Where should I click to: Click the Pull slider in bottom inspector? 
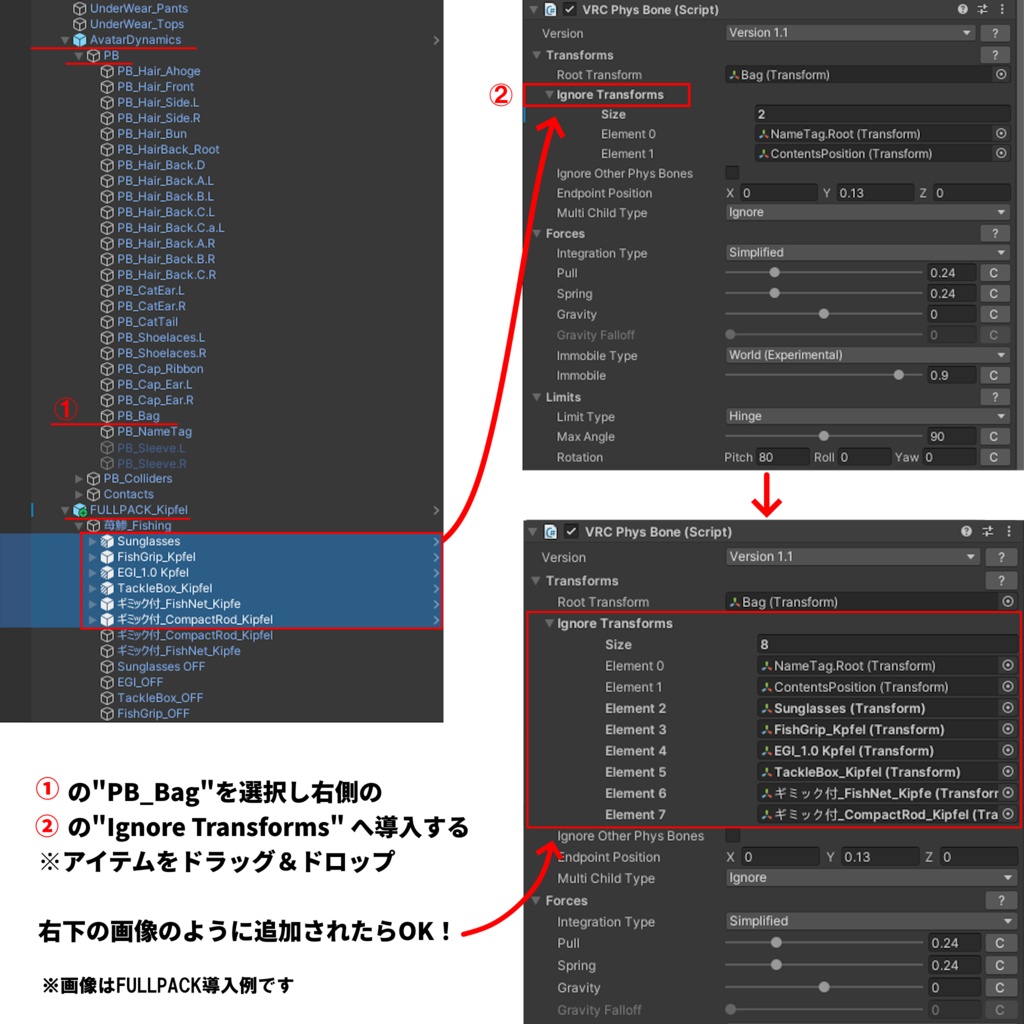(x=824, y=942)
